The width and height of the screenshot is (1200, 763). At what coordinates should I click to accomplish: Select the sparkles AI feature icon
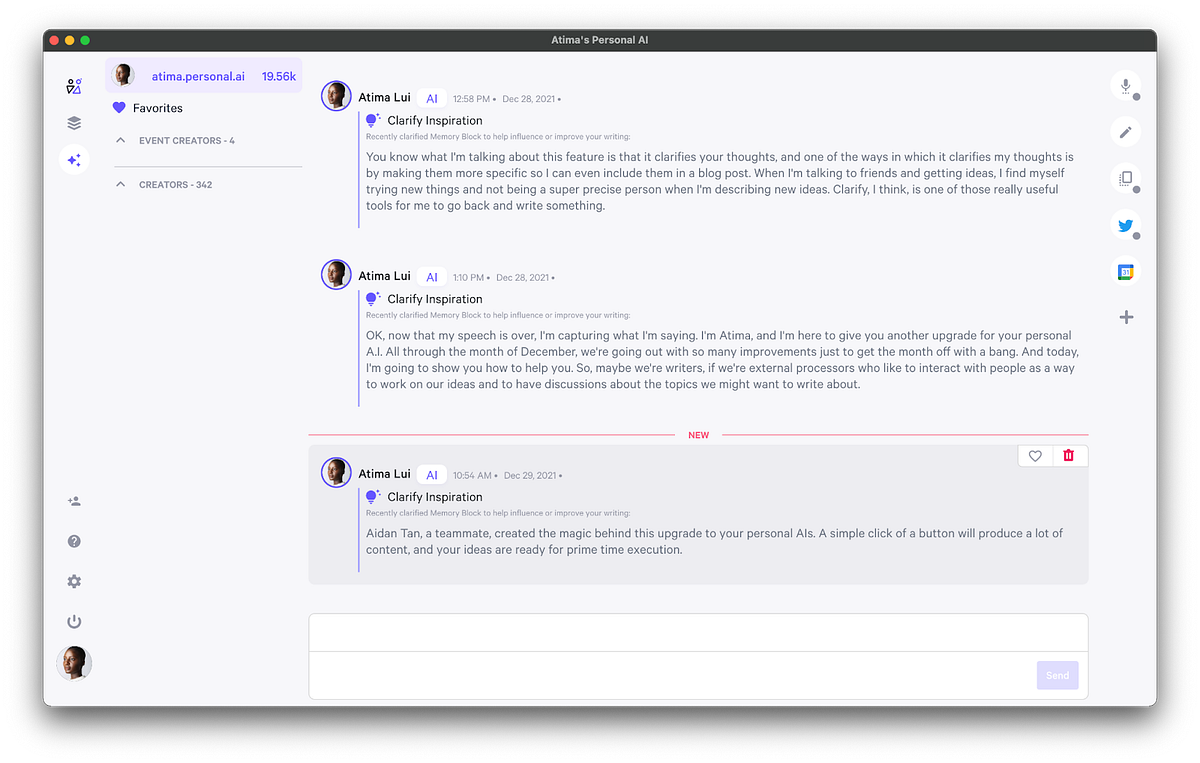(74, 160)
